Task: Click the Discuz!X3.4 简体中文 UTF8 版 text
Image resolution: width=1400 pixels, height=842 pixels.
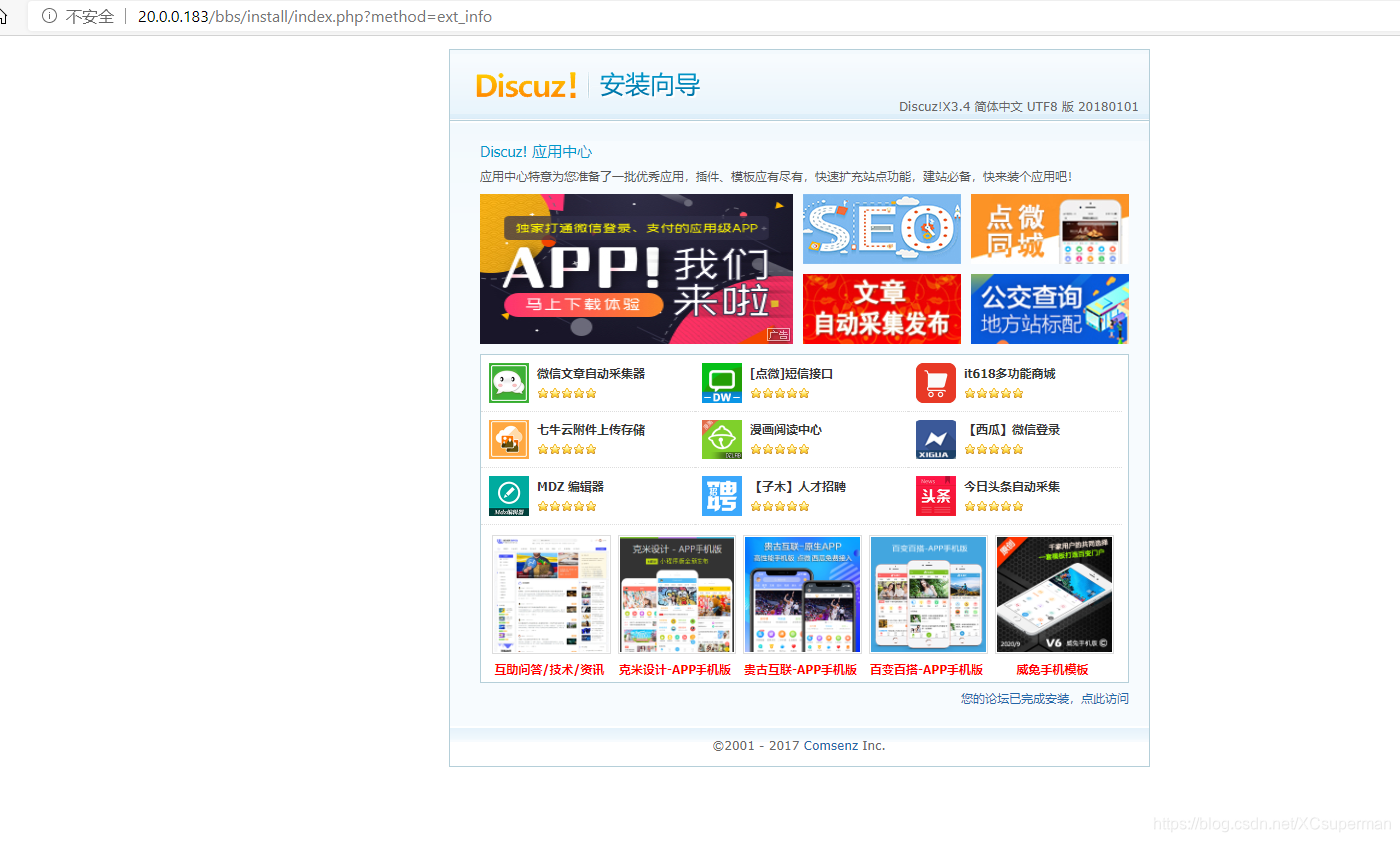Action: [x=1018, y=107]
